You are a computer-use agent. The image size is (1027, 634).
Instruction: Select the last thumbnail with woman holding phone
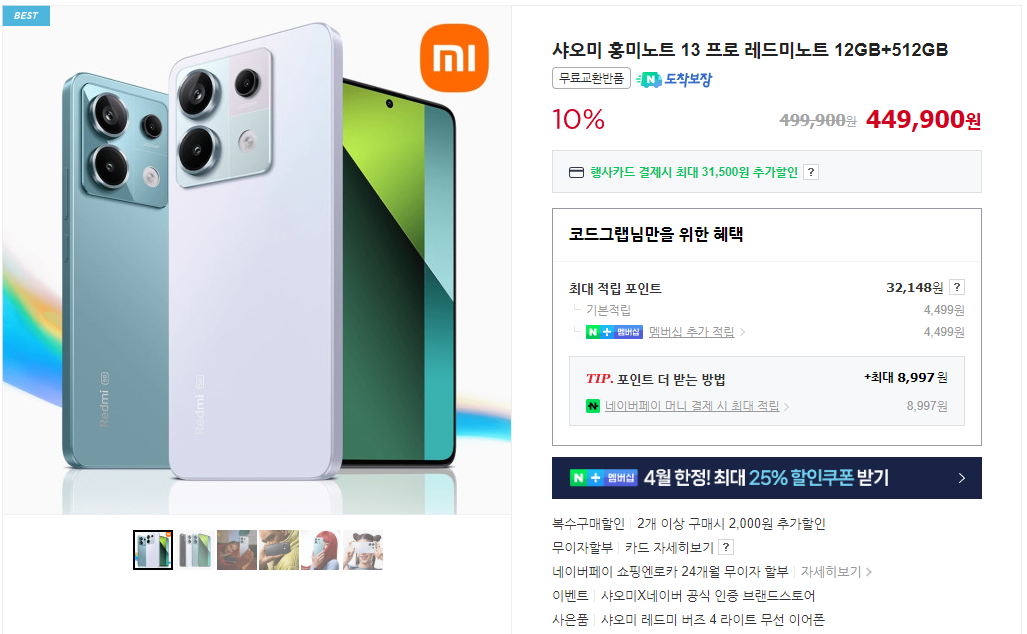pyautogui.click(x=363, y=550)
